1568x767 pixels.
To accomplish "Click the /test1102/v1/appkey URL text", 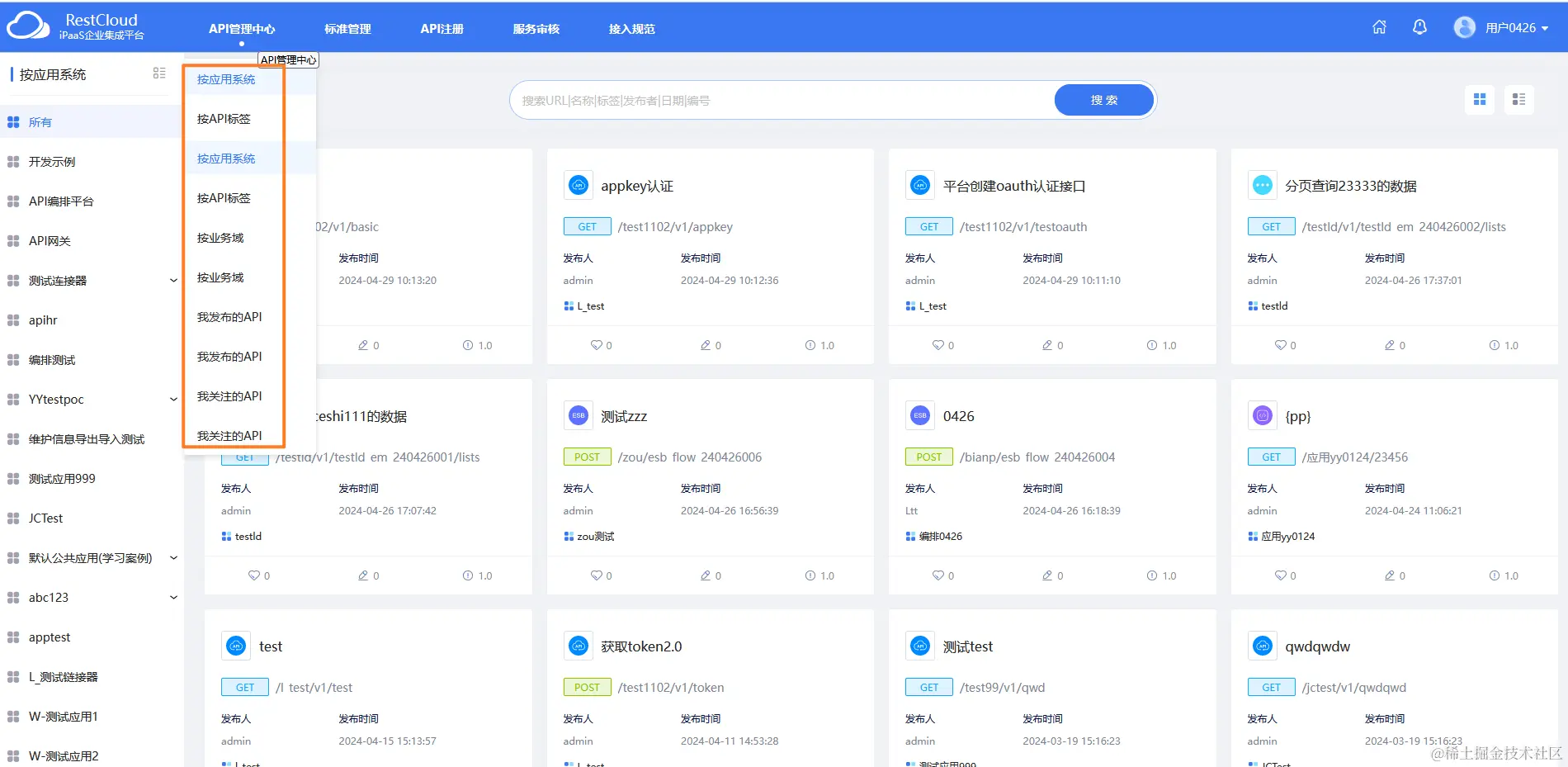I will click(675, 227).
